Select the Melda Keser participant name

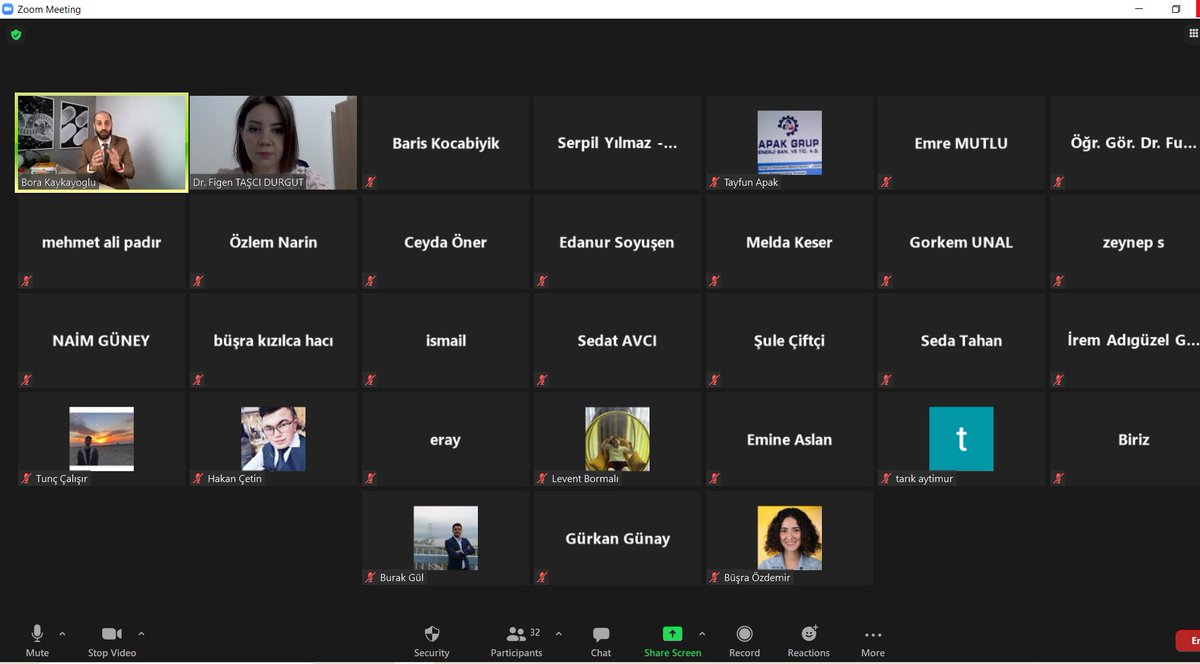pyautogui.click(x=789, y=242)
